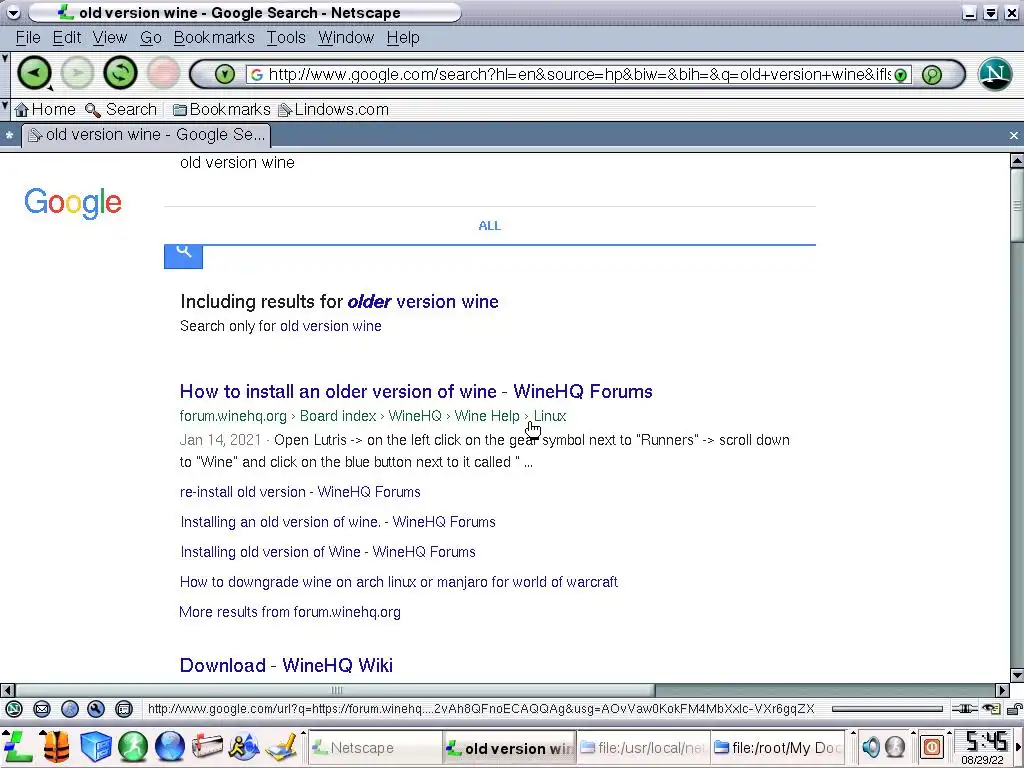
Task: Open the URL history dropdown in the address bar
Action: [x=901, y=75]
